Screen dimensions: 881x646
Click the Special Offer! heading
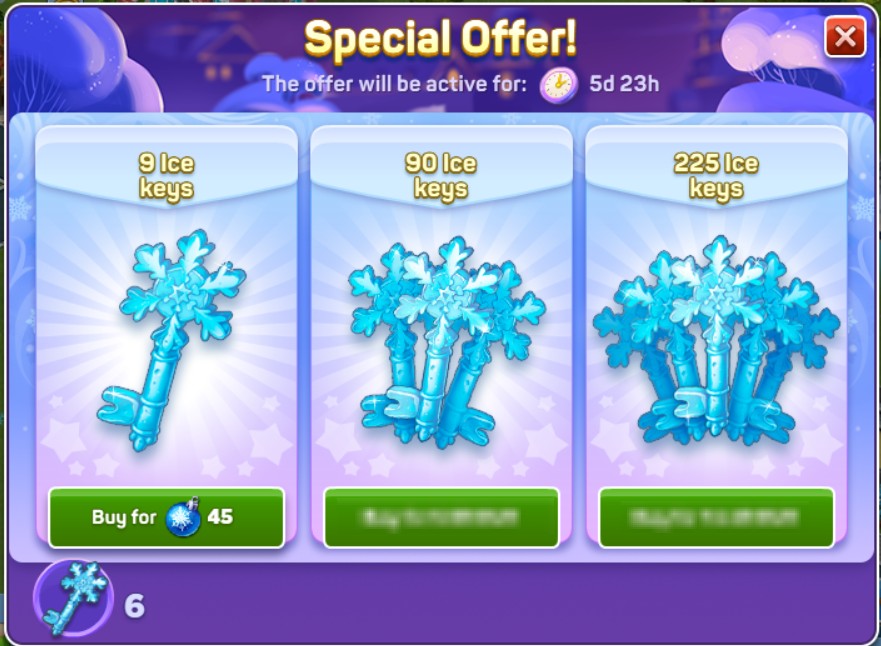click(x=440, y=38)
